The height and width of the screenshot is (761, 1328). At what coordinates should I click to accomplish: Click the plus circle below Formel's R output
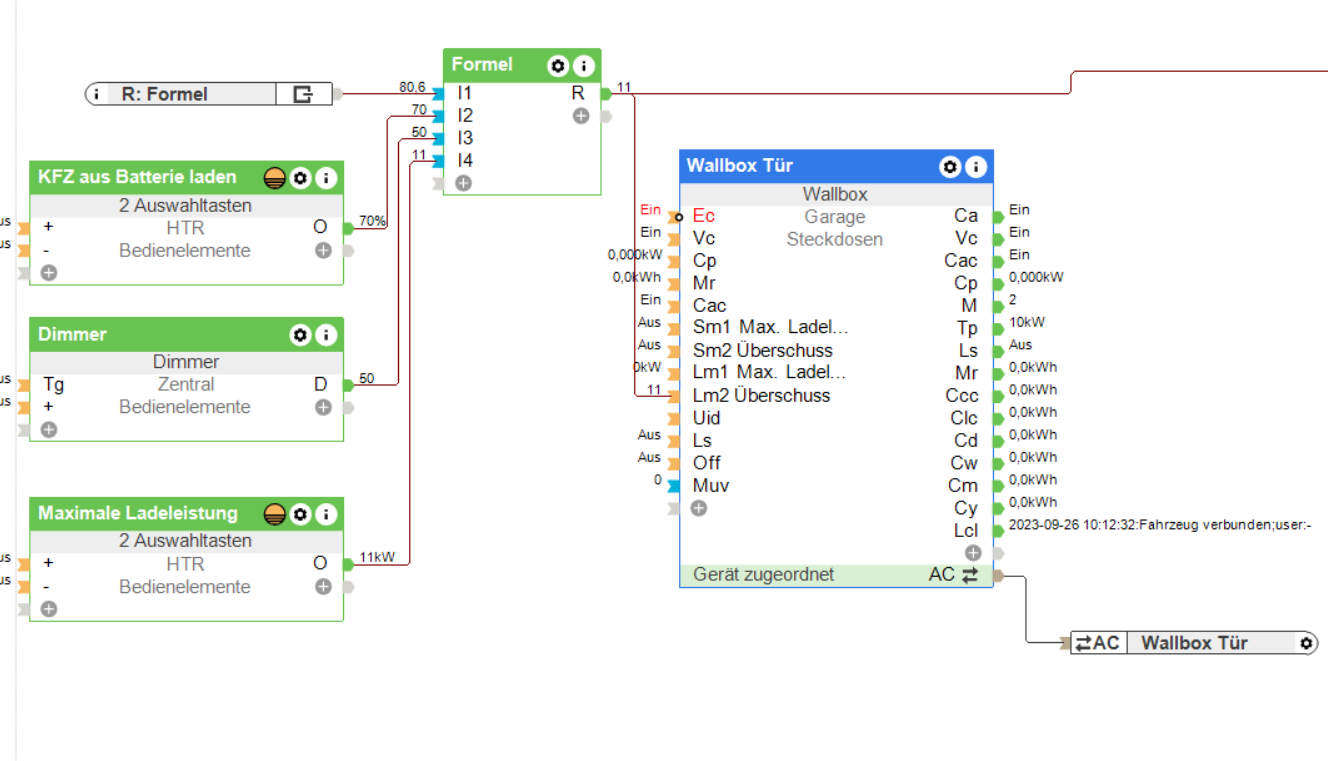(x=581, y=116)
